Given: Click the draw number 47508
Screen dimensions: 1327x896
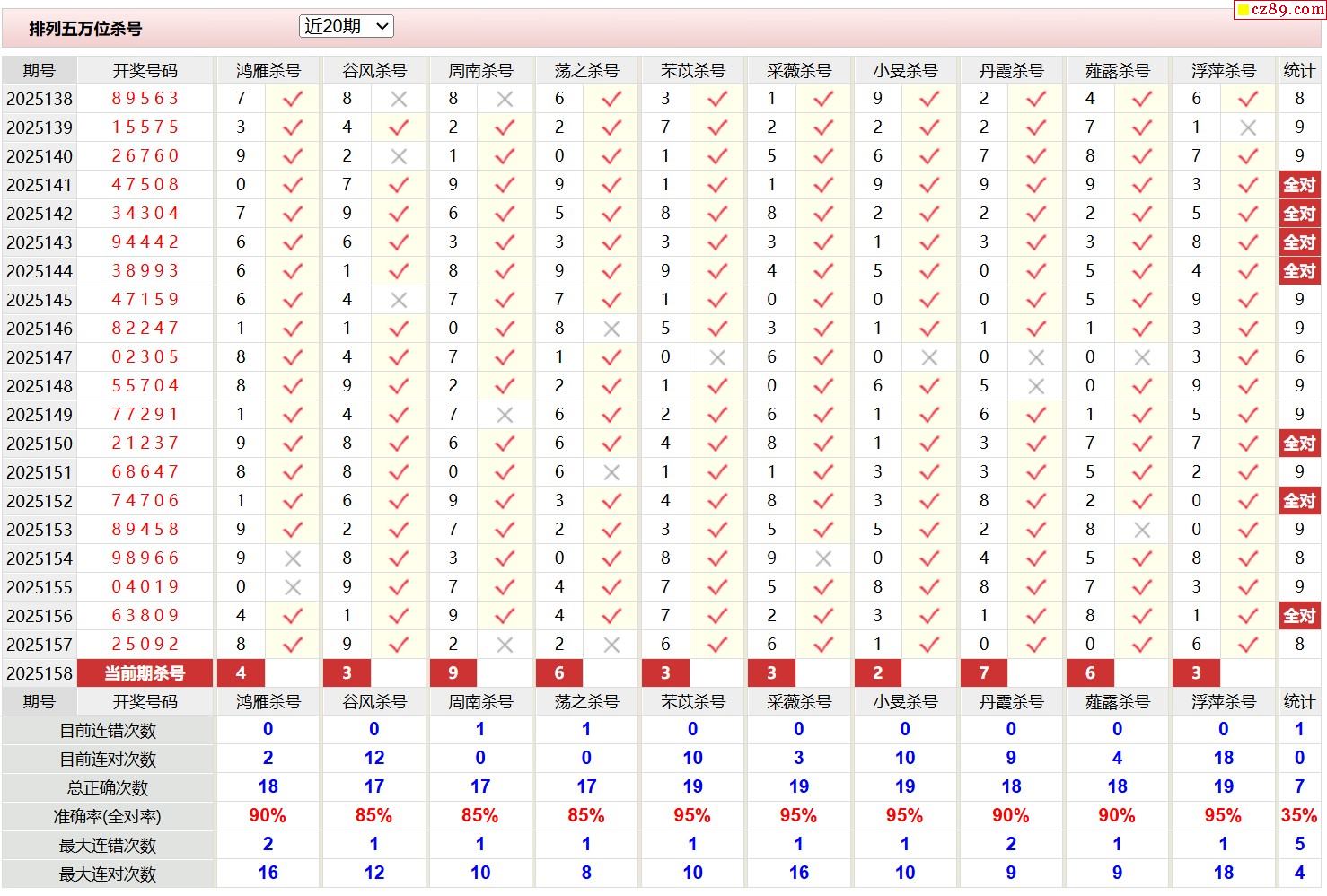Looking at the screenshot, I should pos(145,185).
